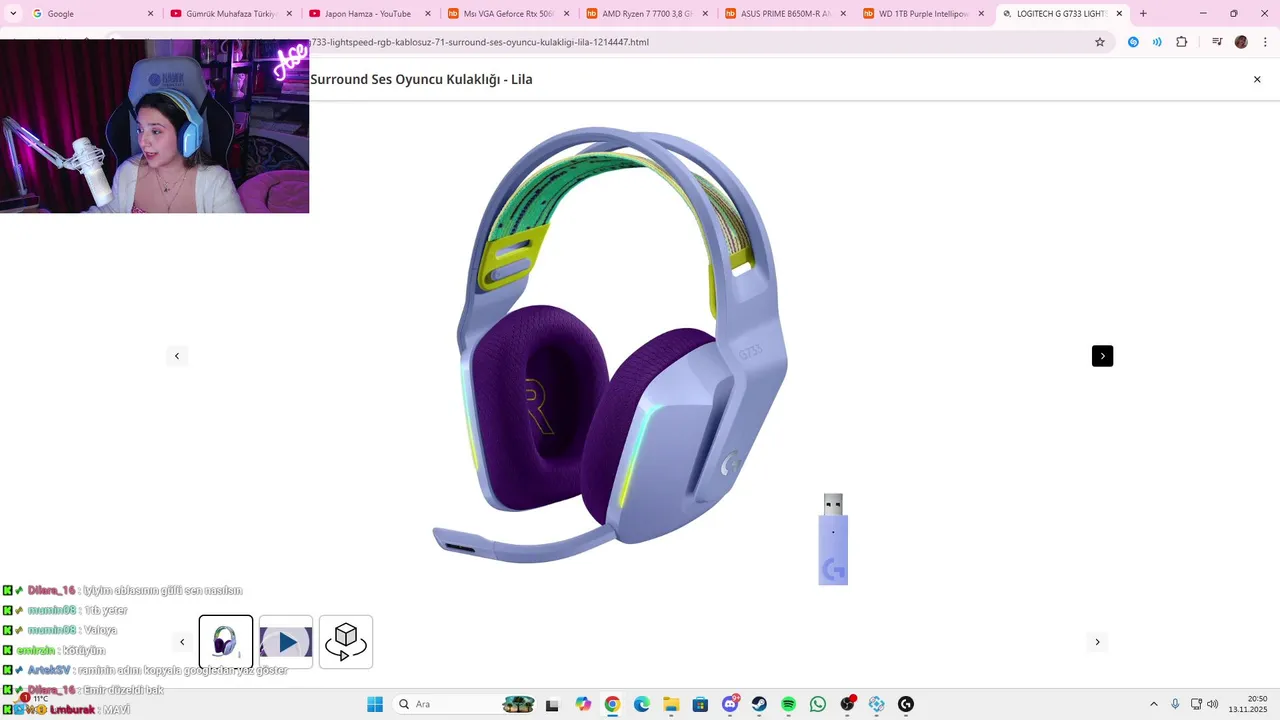Screen dimensions: 1280x720
Task: Click the sound-wave extension icon in the toolbar
Action: (x=1157, y=42)
